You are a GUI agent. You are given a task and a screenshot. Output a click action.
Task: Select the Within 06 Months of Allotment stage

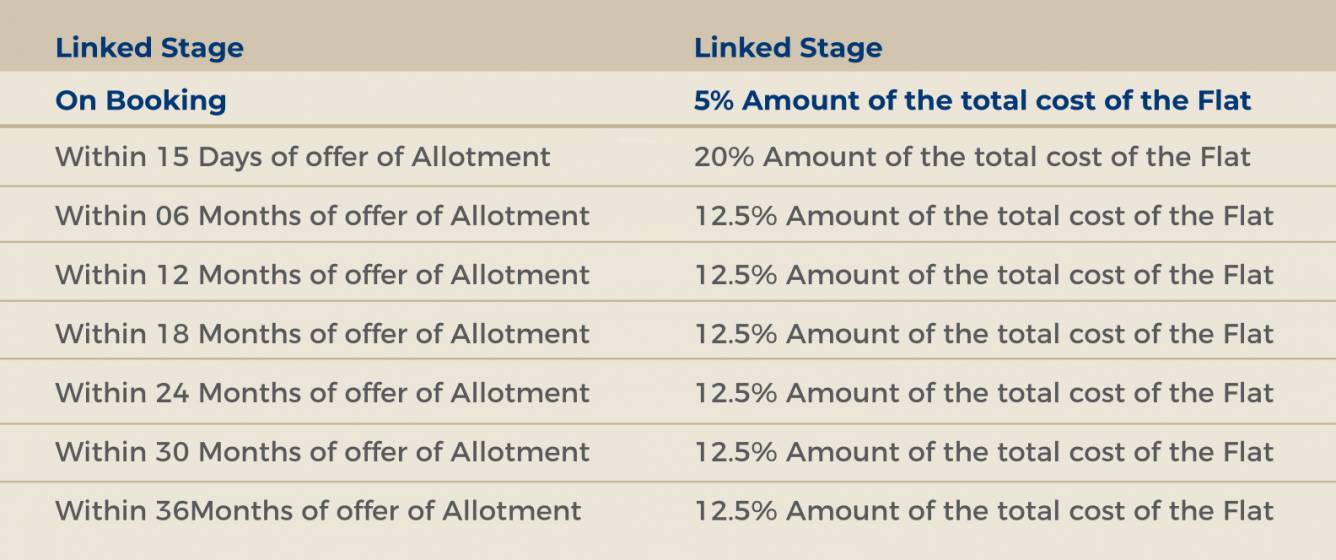pyautogui.click(x=322, y=216)
